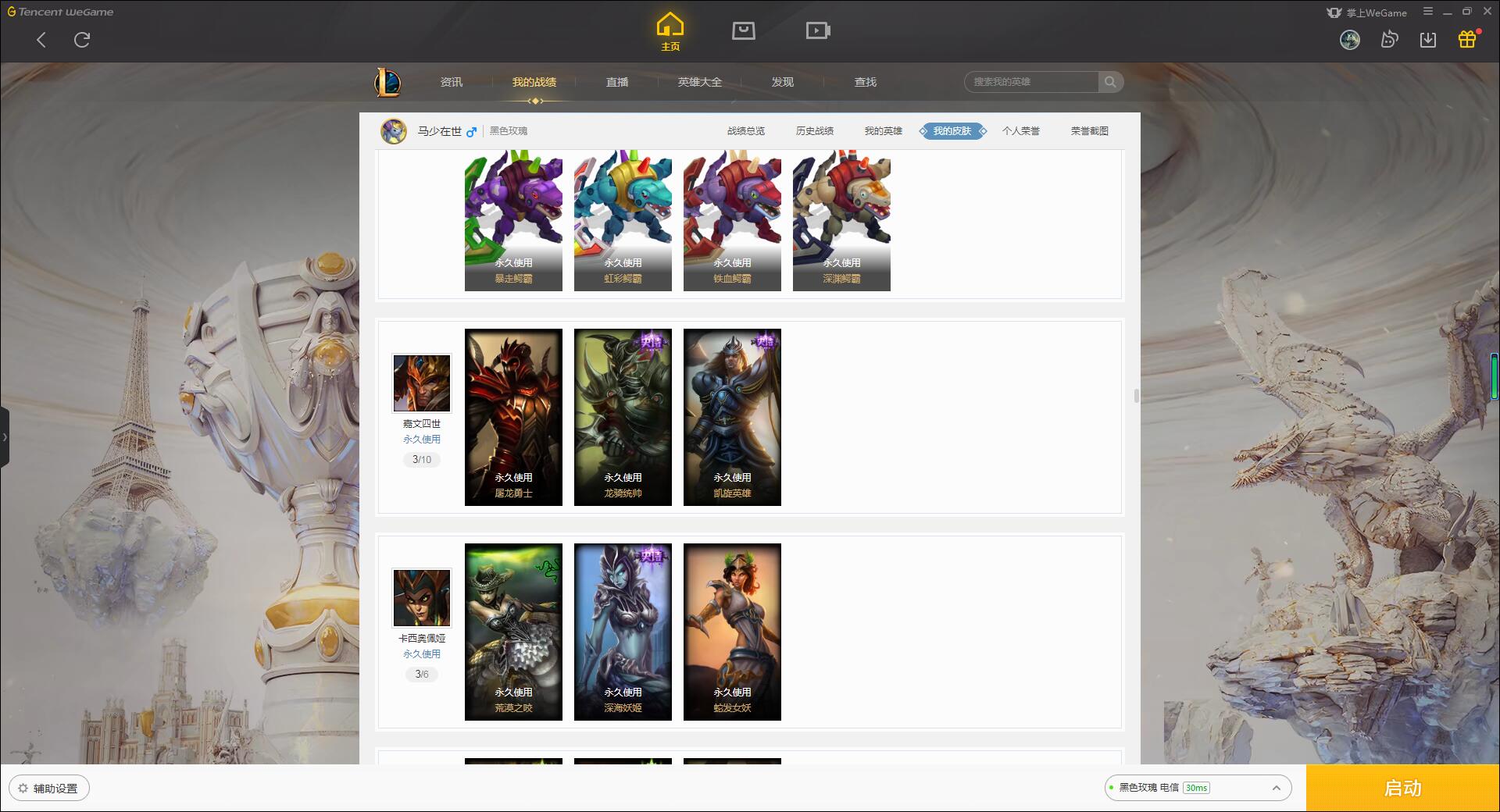Switch to 我的英雄 sub-tab
This screenshot has width=1500, height=812.
[884, 131]
